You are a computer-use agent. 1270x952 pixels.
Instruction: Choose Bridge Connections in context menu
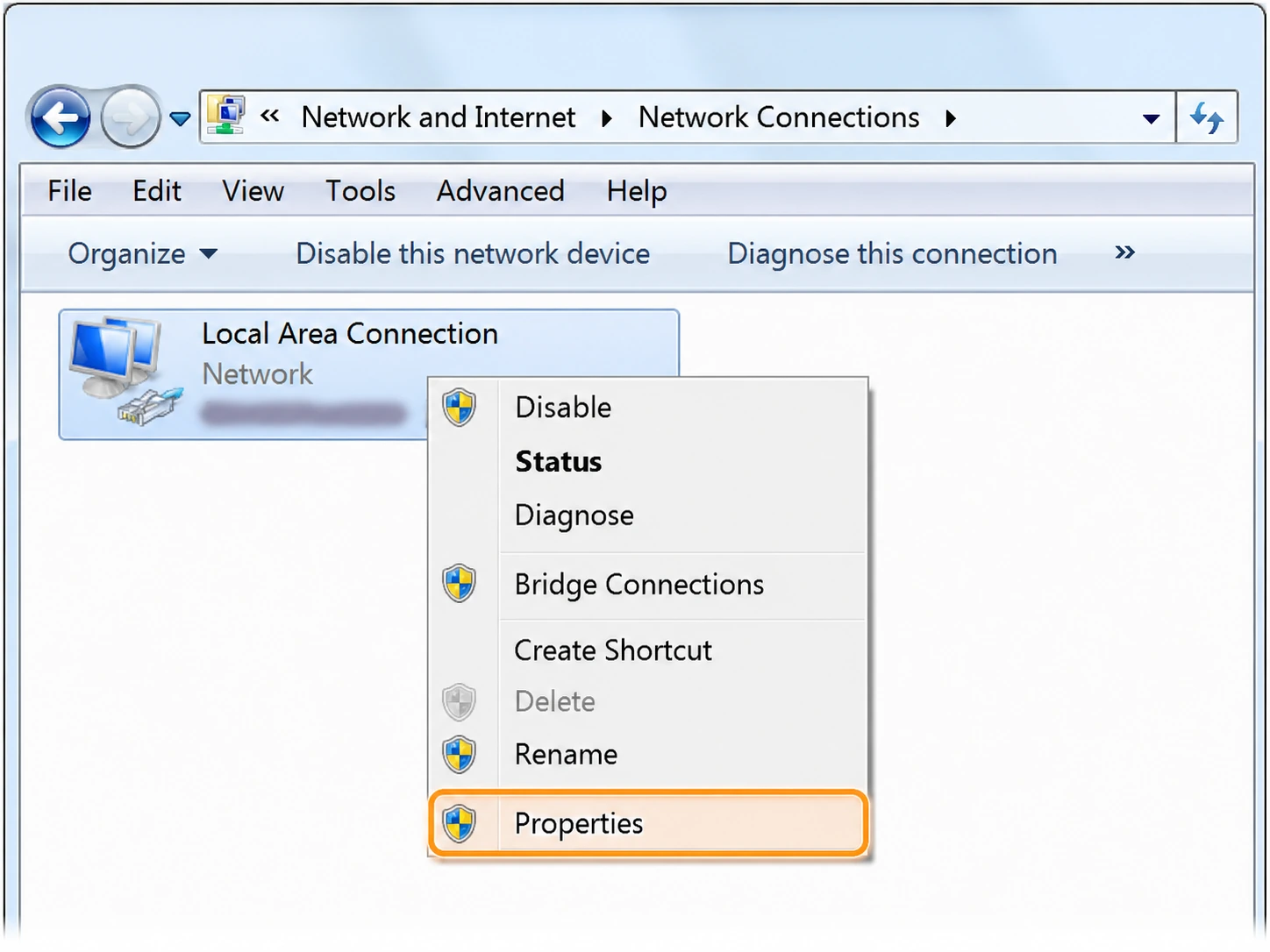[x=648, y=585]
